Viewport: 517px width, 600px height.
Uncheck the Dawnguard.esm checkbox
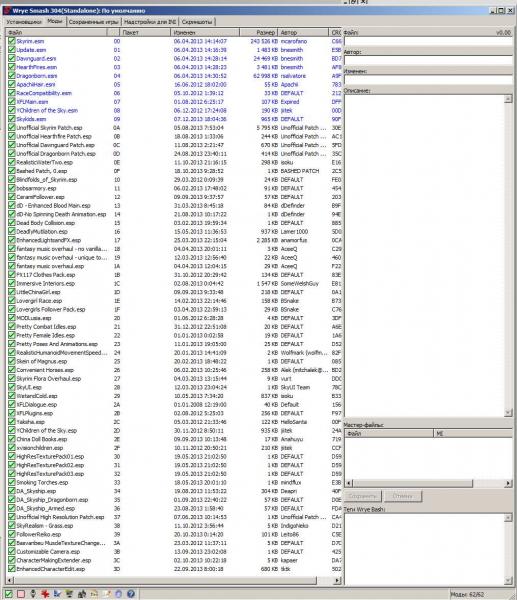coord(12,58)
